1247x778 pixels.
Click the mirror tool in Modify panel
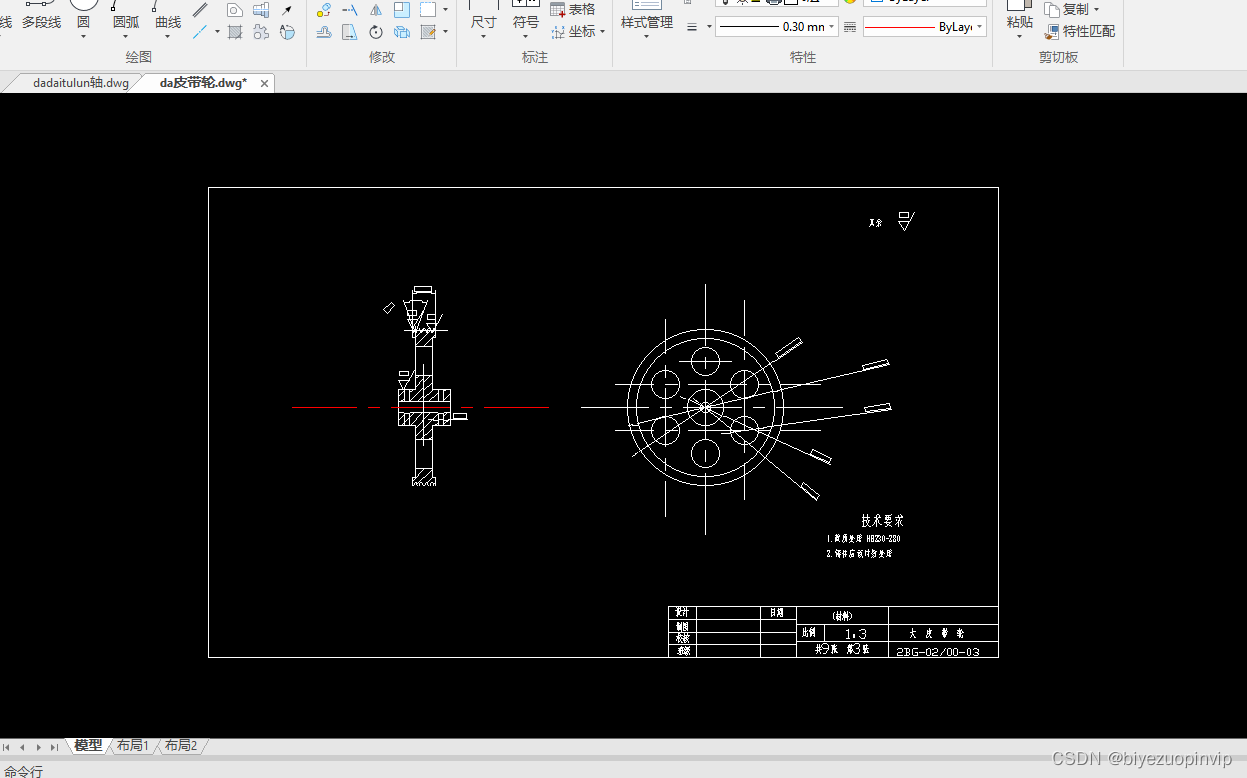376,10
